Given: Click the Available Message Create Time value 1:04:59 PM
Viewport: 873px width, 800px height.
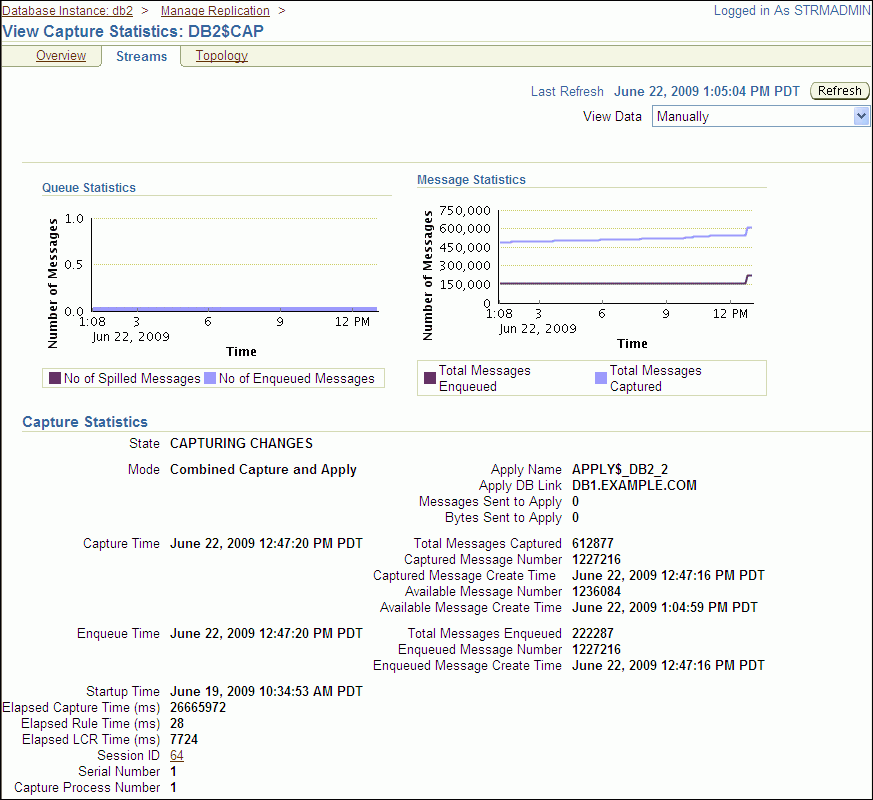Looking at the screenshot, I should click(665, 607).
